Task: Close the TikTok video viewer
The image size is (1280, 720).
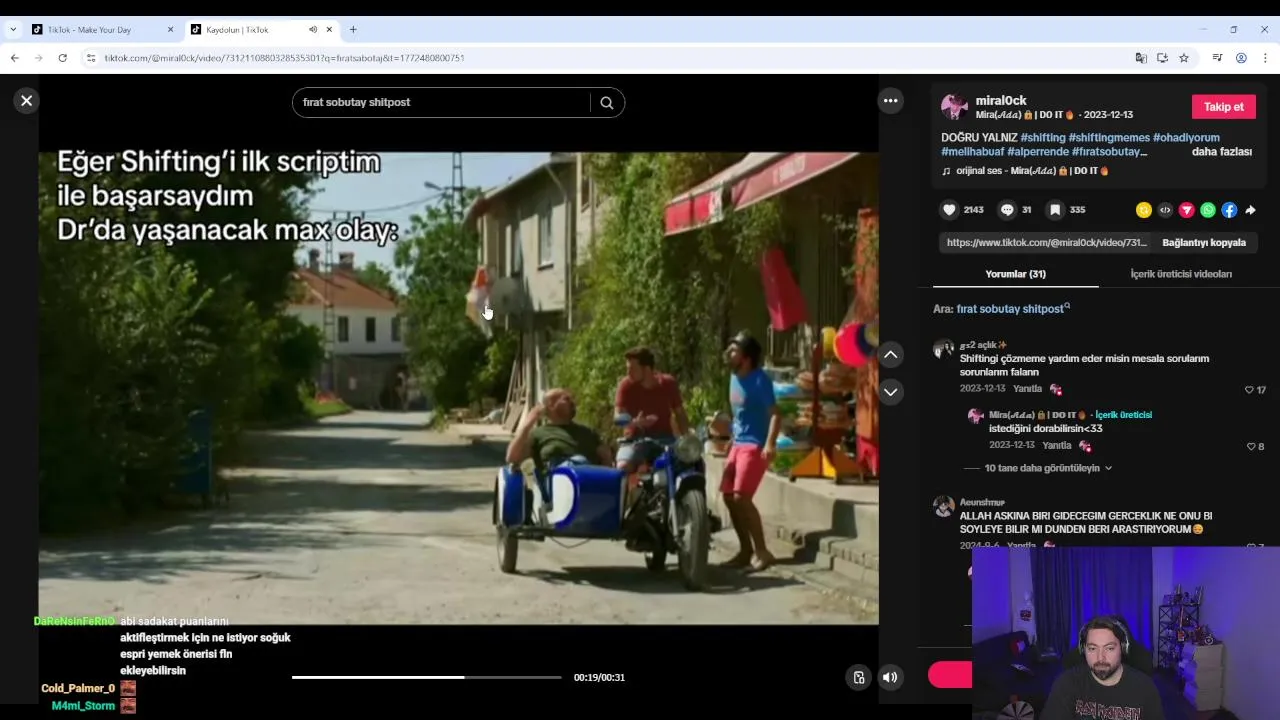Action: pos(27,100)
